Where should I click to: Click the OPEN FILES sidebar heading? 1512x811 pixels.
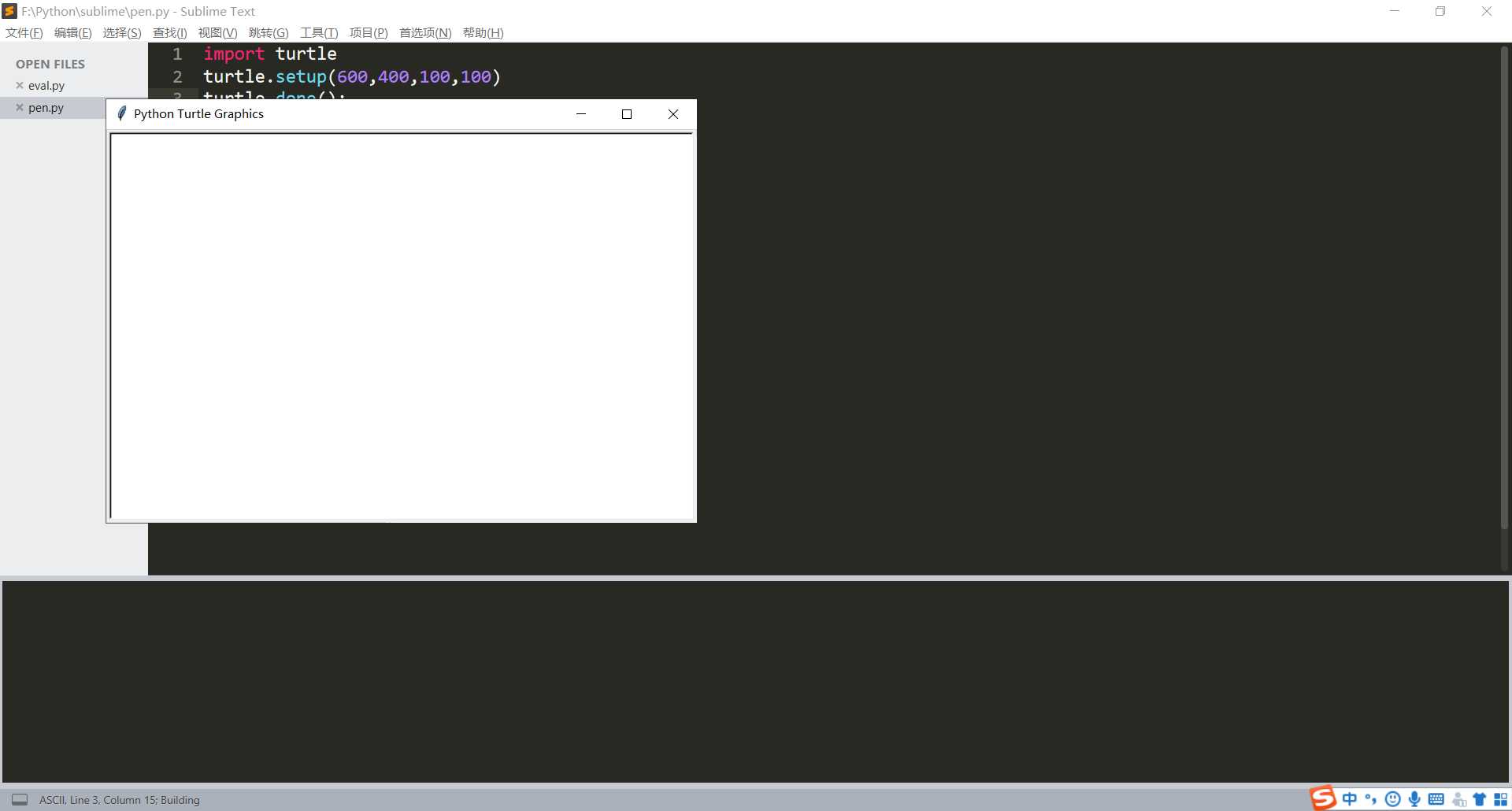[50, 64]
